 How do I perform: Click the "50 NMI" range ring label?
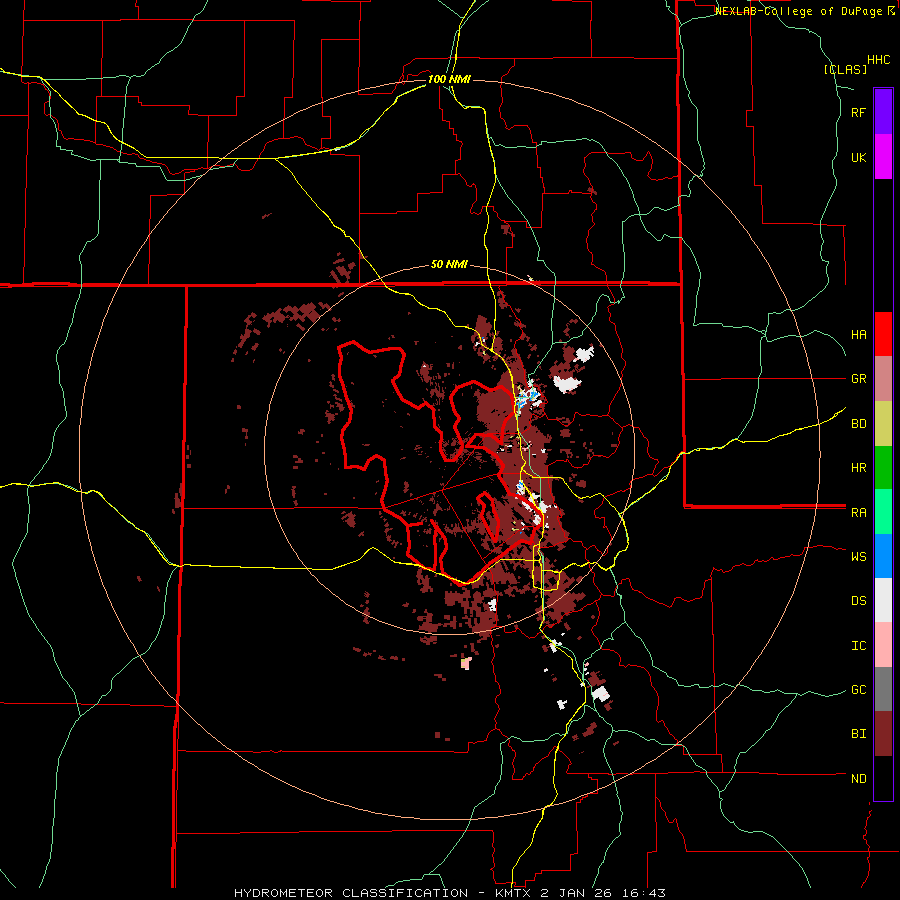click(449, 265)
